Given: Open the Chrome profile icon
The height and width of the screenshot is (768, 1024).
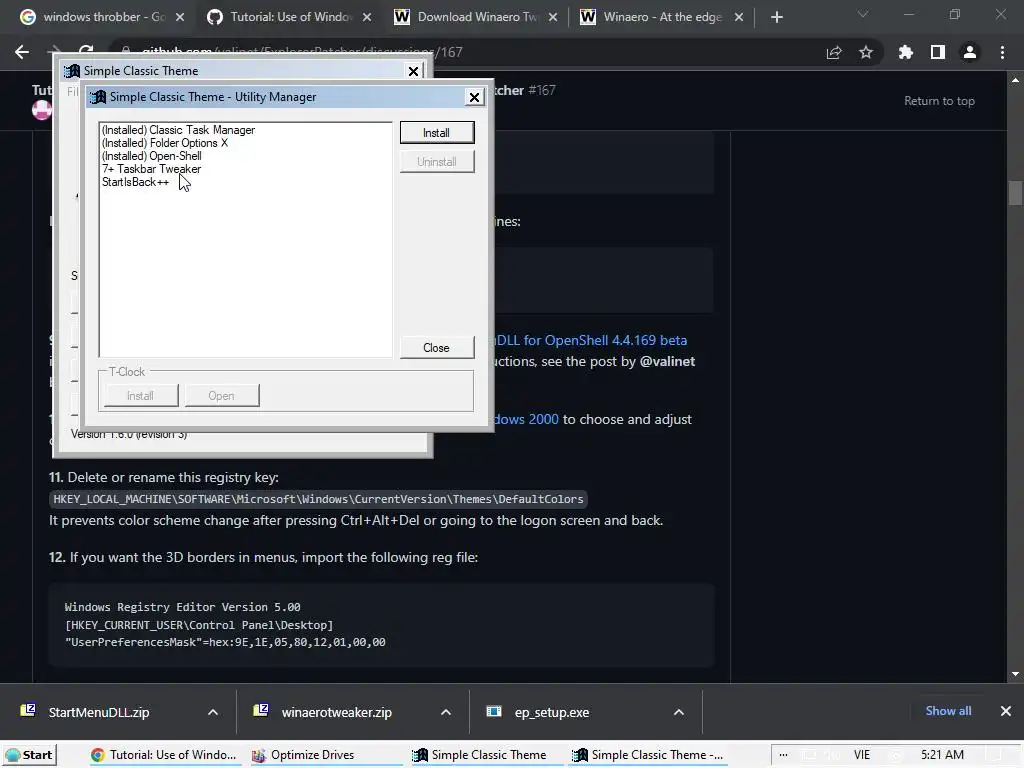Looking at the screenshot, I should [970, 52].
